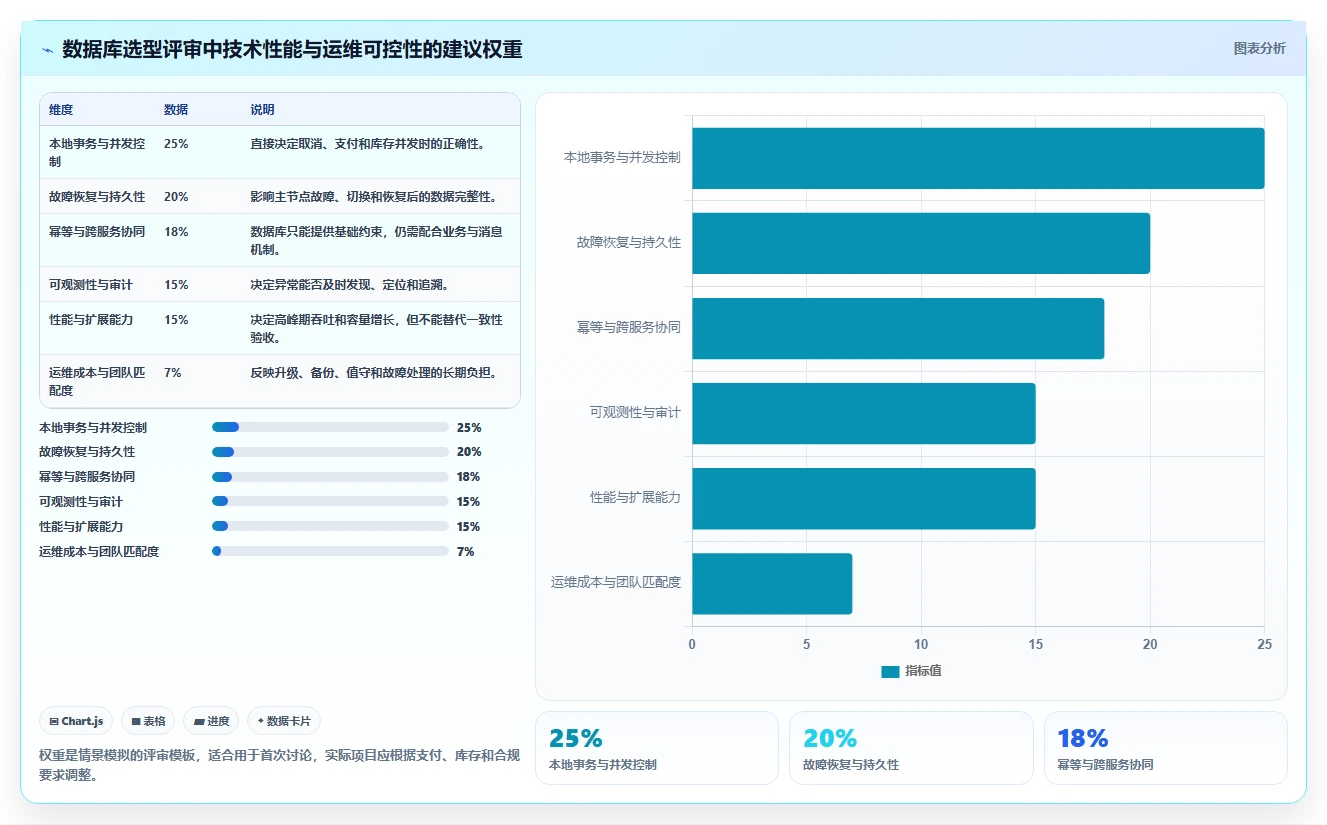Click the 可观测性与审计 progress bar
The width and height of the screenshot is (1327, 825).
coord(330,502)
